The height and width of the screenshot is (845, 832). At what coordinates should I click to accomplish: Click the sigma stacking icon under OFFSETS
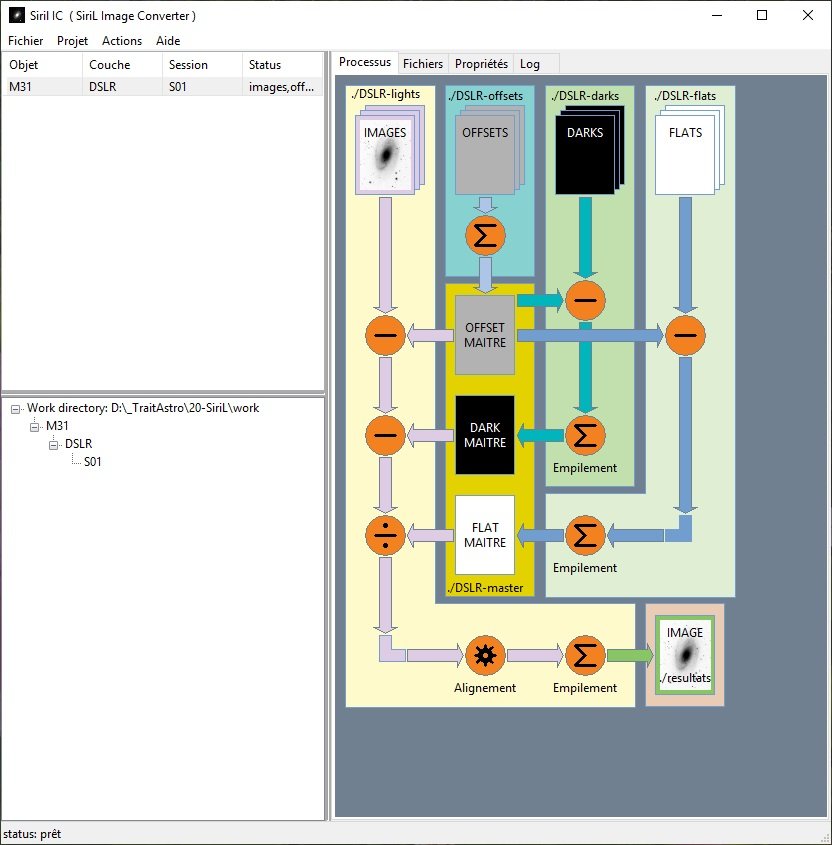pos(485,236)
